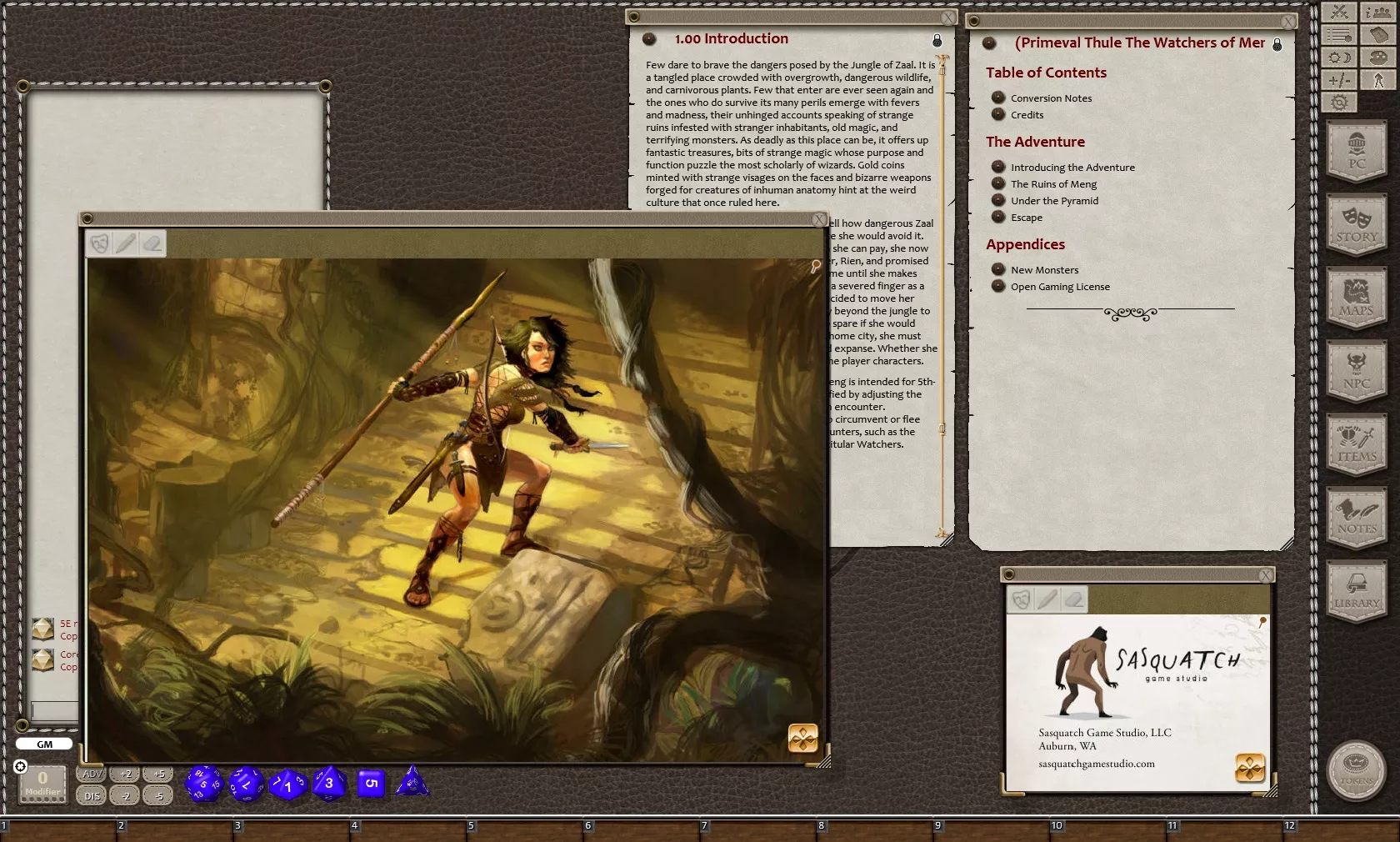Viewport: 1400px width, 842px height.
Task: Click the blue d4 die
Action: [x=412, y=782]
